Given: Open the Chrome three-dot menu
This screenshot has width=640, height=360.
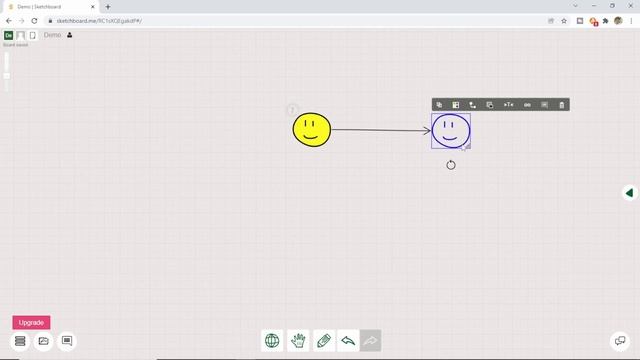Looking at the screenshot, I should tap(631, 21).
